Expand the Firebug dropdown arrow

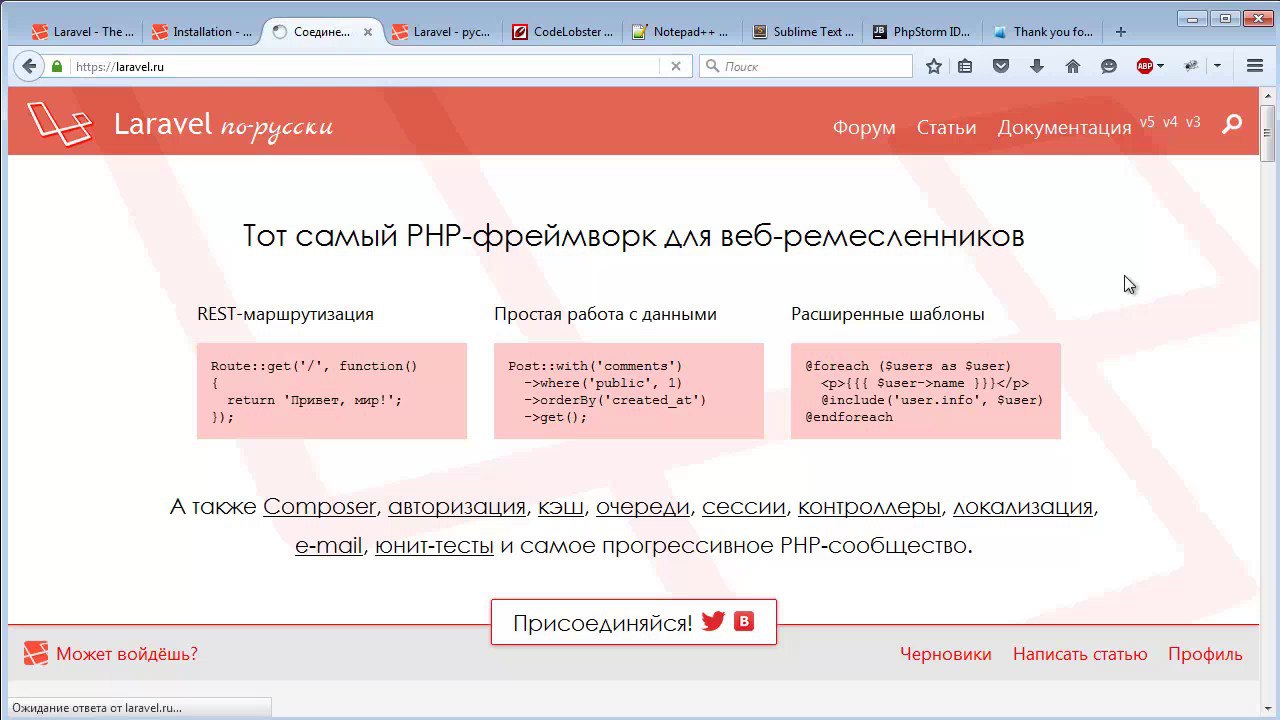[x=1217, y=66]
